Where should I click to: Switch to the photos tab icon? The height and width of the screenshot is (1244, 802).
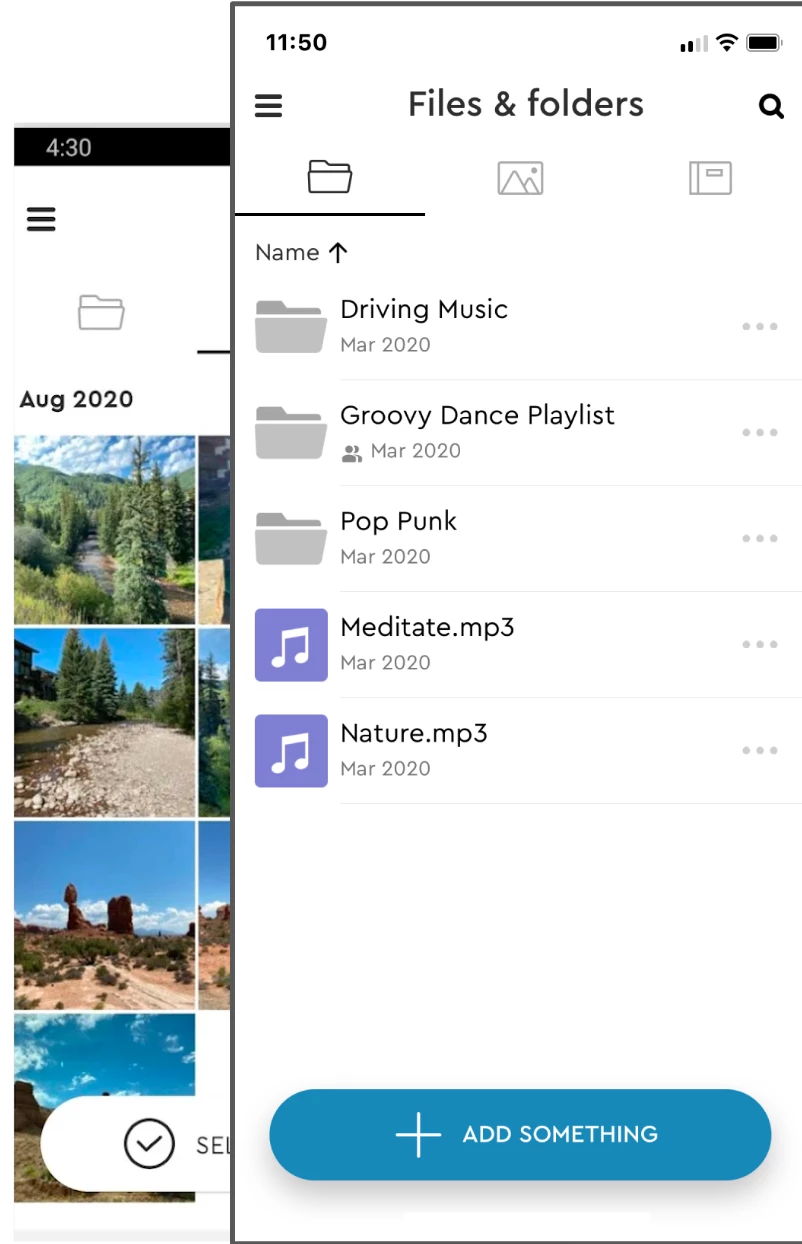click(520, 179)
